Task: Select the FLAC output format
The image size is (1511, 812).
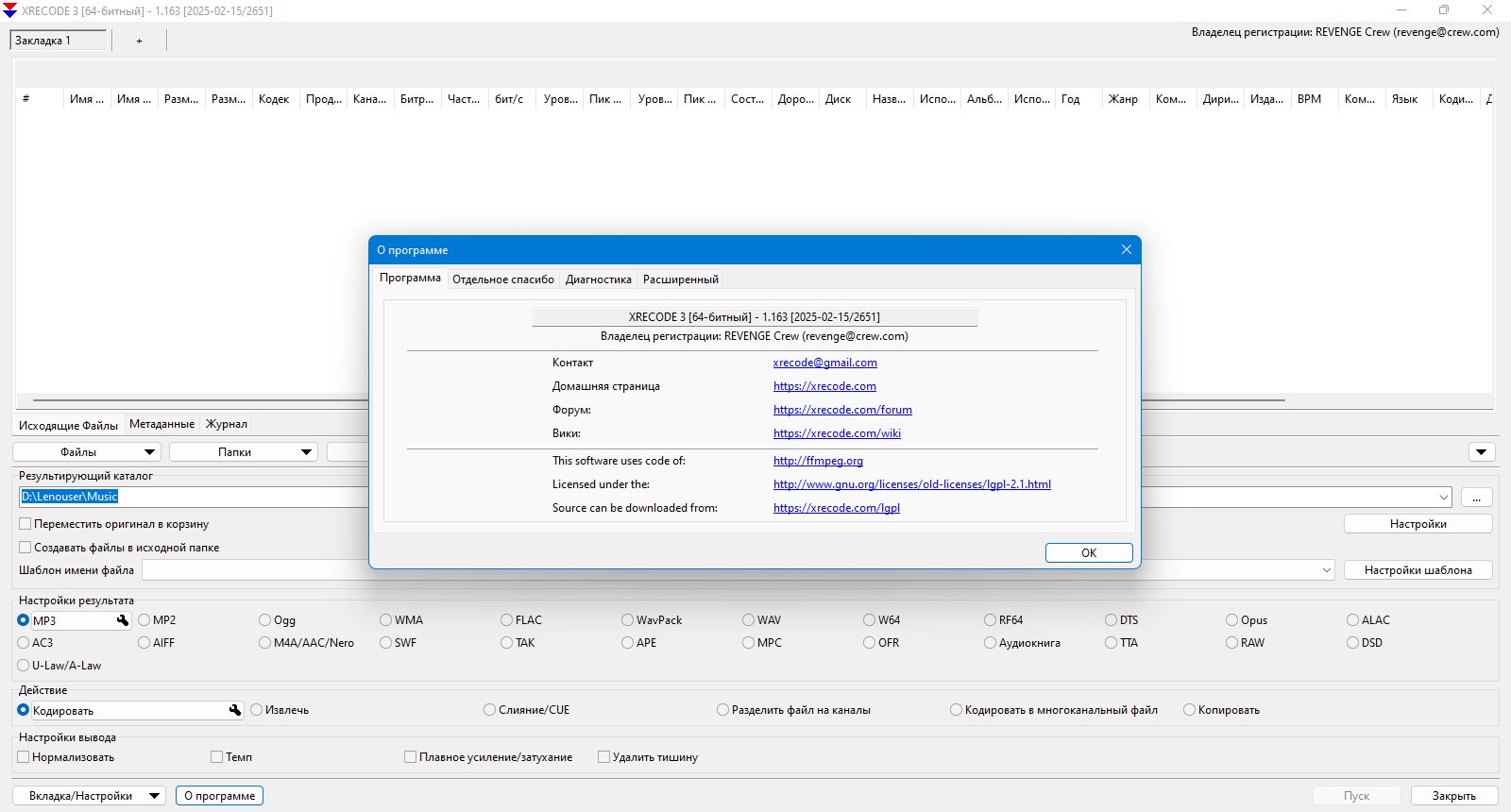Action: pos(507,620)
